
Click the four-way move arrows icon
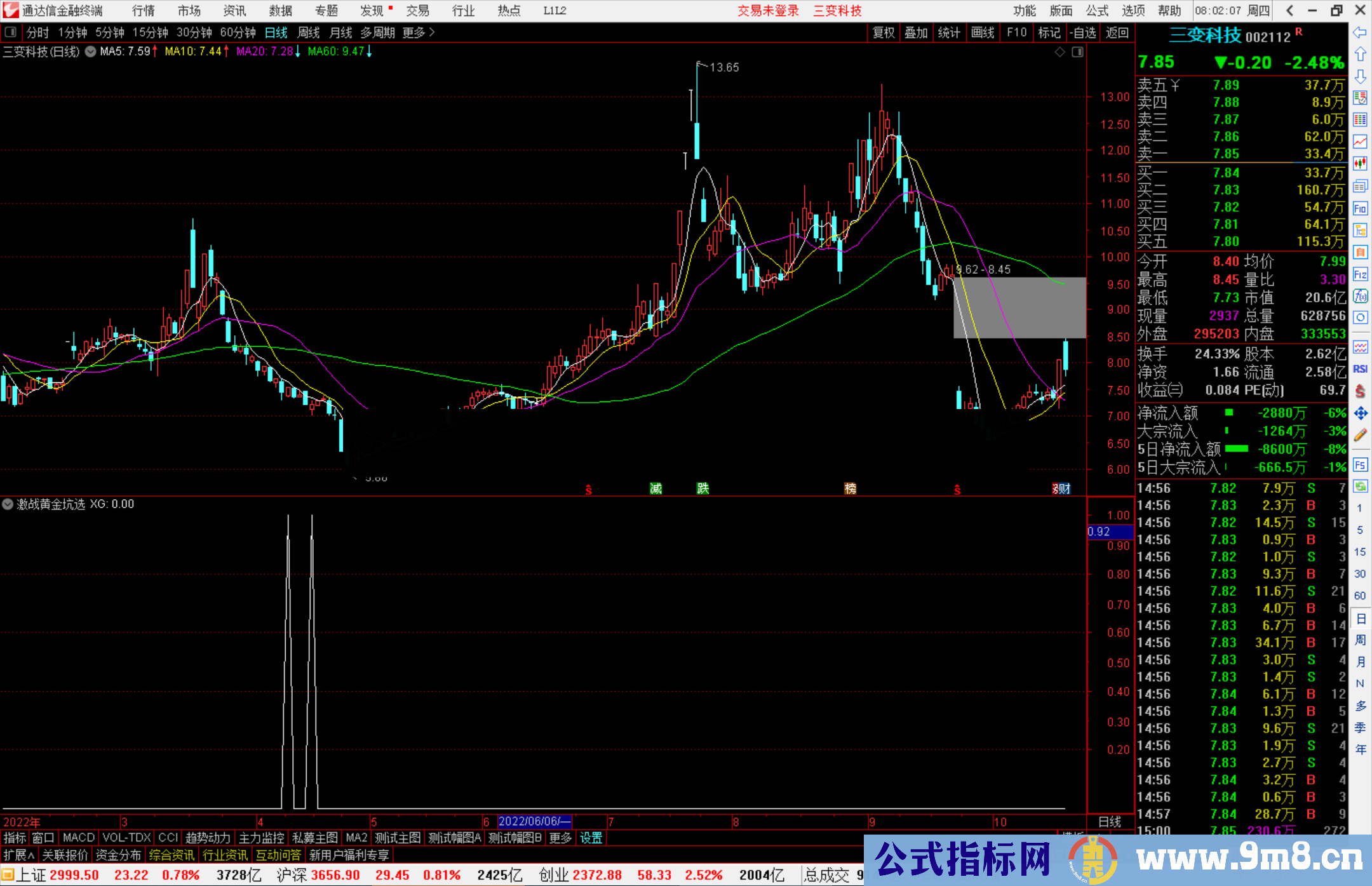[x=1360, y=413]
